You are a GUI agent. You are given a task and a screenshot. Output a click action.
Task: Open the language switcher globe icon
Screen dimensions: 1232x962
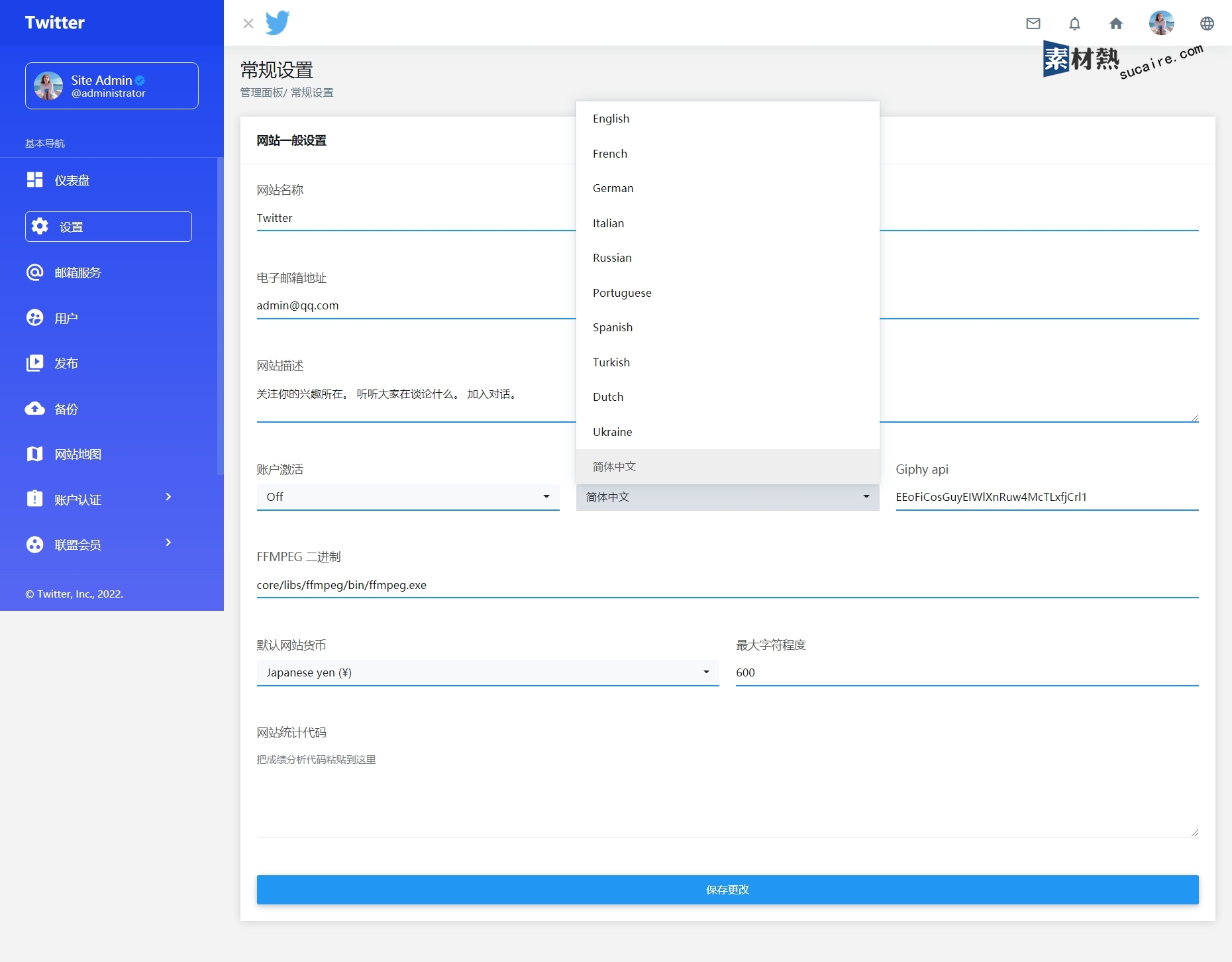[1207, 24]
